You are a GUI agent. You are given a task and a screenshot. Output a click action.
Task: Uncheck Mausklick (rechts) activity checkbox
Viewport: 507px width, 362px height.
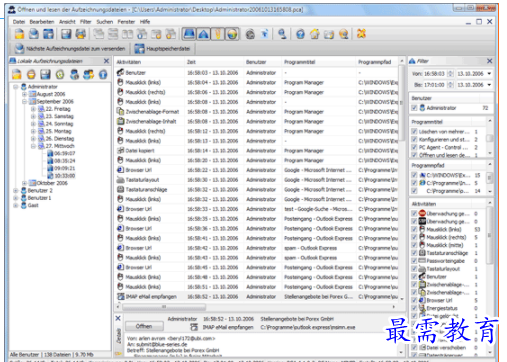tap(414, 237)
